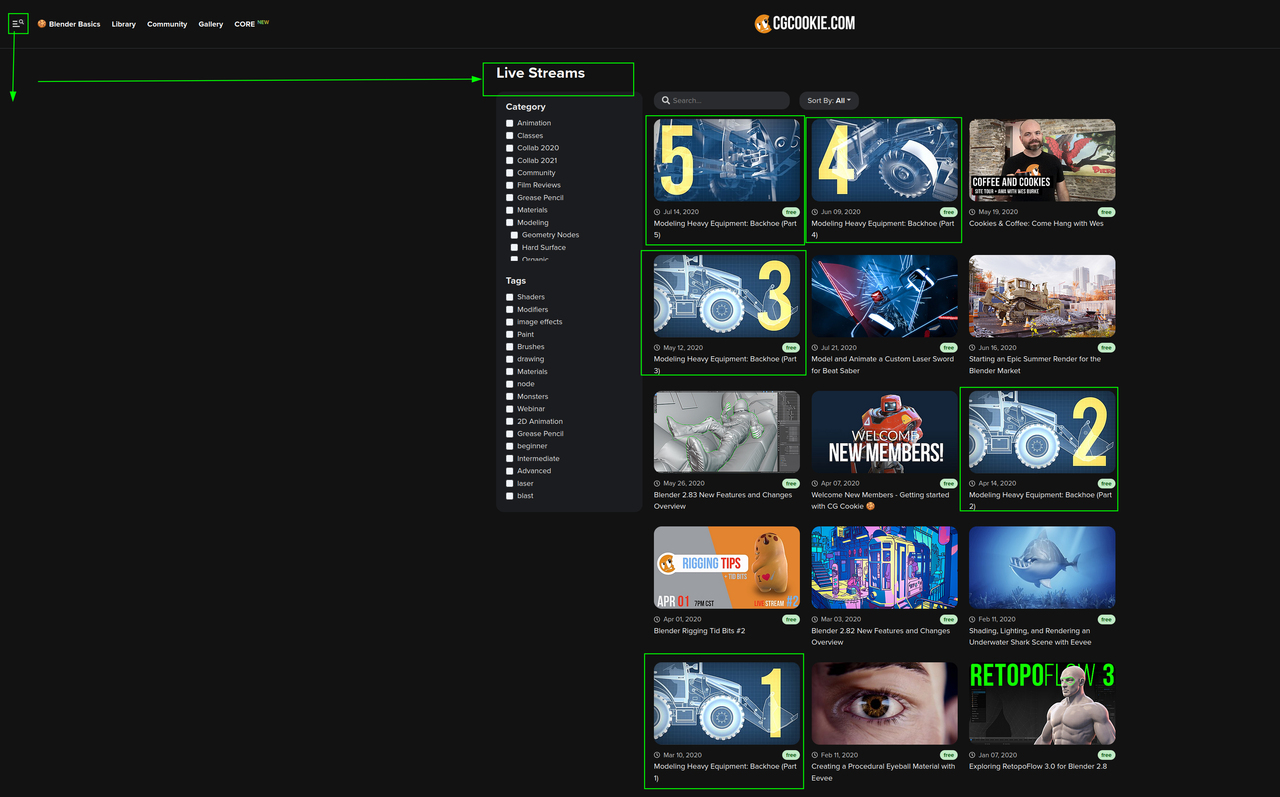Select the Intermediate tag checkbox
Viewport: 1280px width, 797px height.
tap(510, 459)
